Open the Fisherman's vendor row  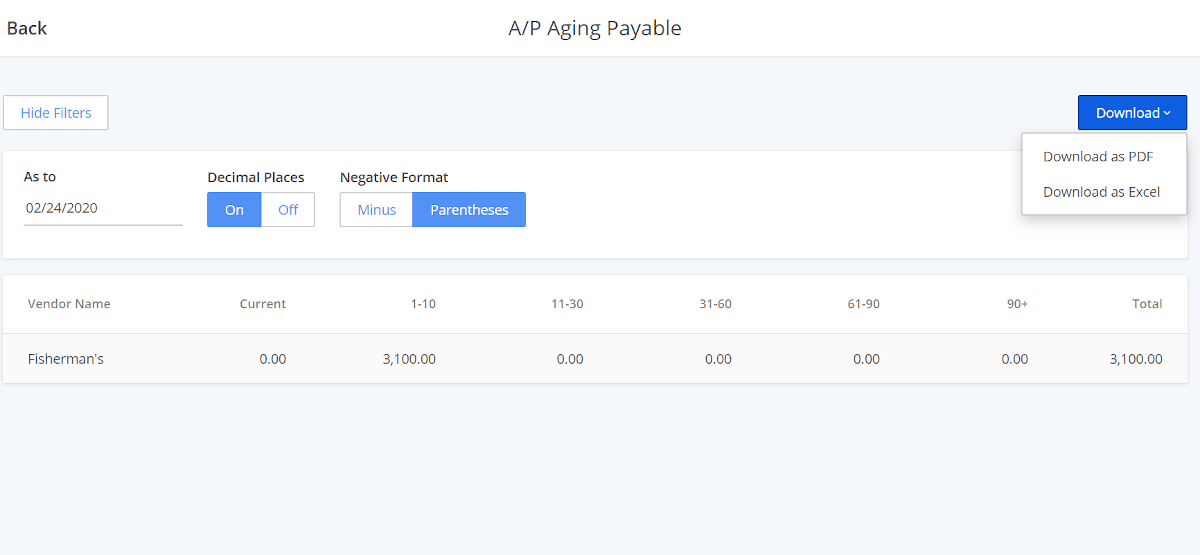(600, 359)
